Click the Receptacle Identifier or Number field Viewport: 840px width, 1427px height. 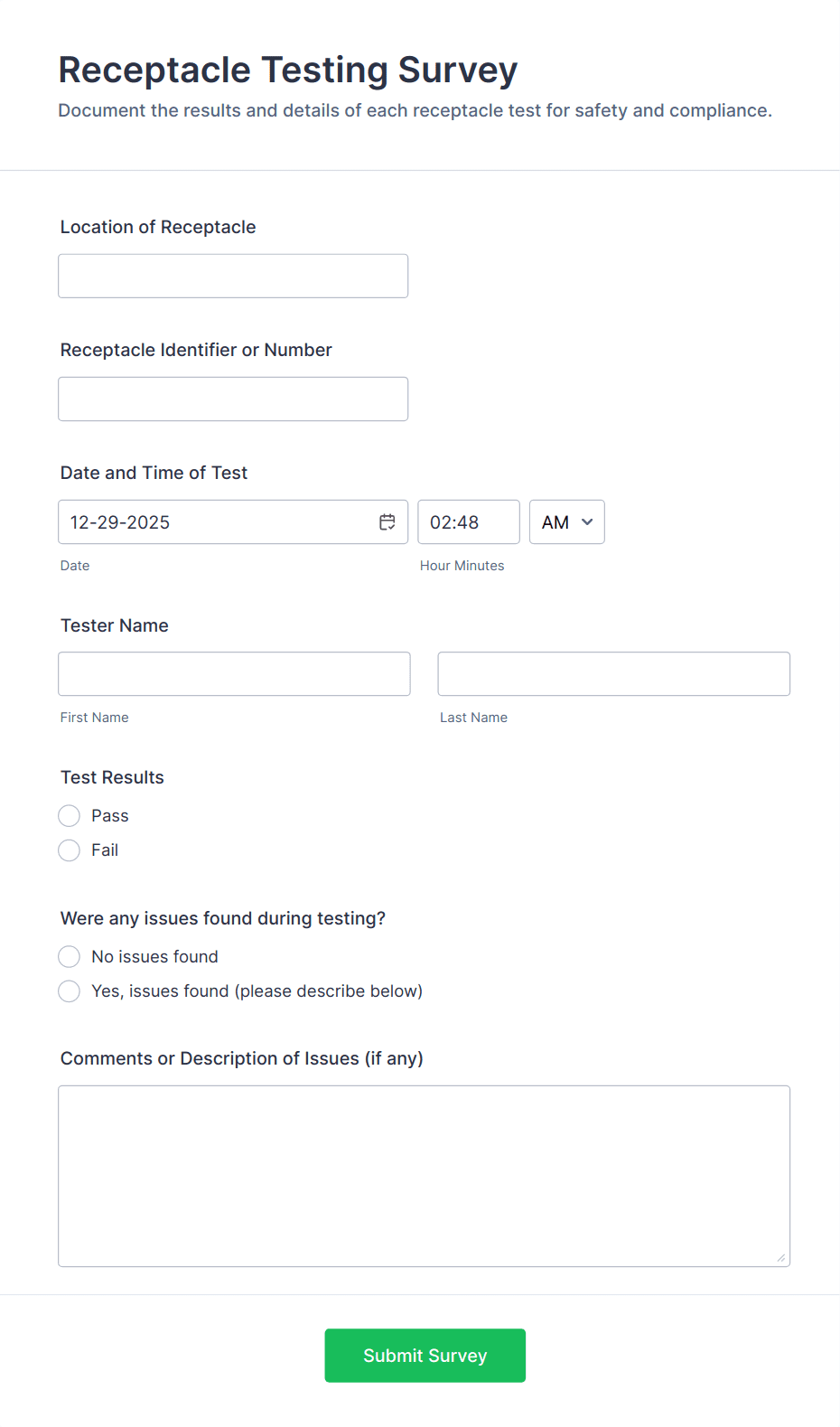tap(233, 399)
